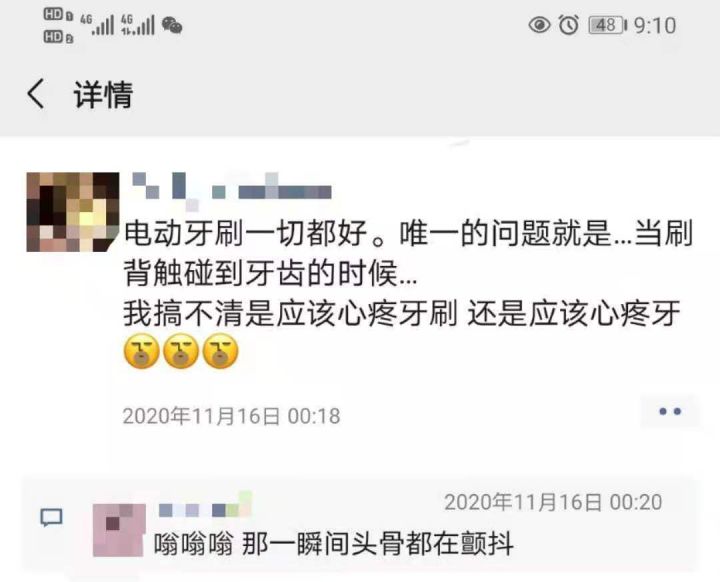Tap the commenter's blurred name
This screenshot has height=582, width=720.
(x=205, y=506)
